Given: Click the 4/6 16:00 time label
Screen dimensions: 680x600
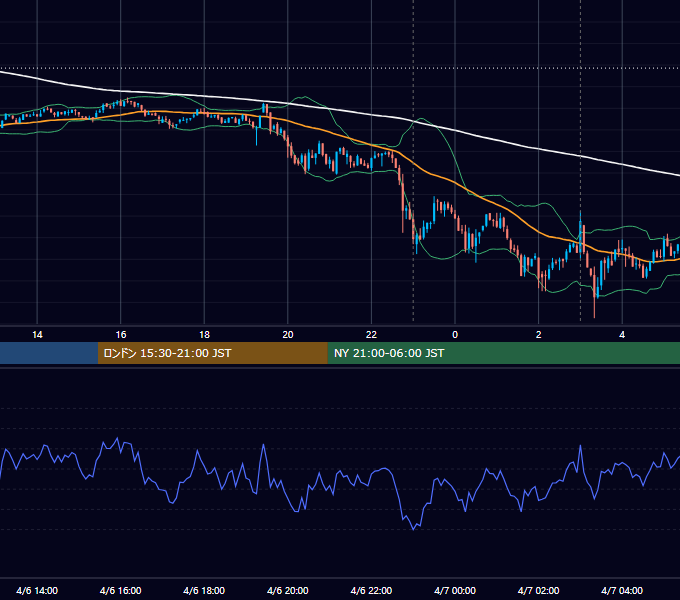Looking at the screenshot, I should coord(121,590).
